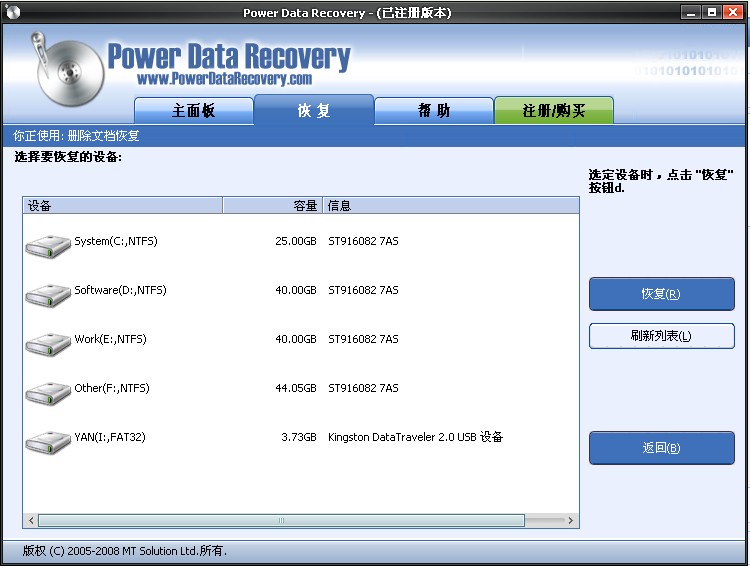
Task: Maximize the Power Data Recovery window
Action: [x=712, y=12]
